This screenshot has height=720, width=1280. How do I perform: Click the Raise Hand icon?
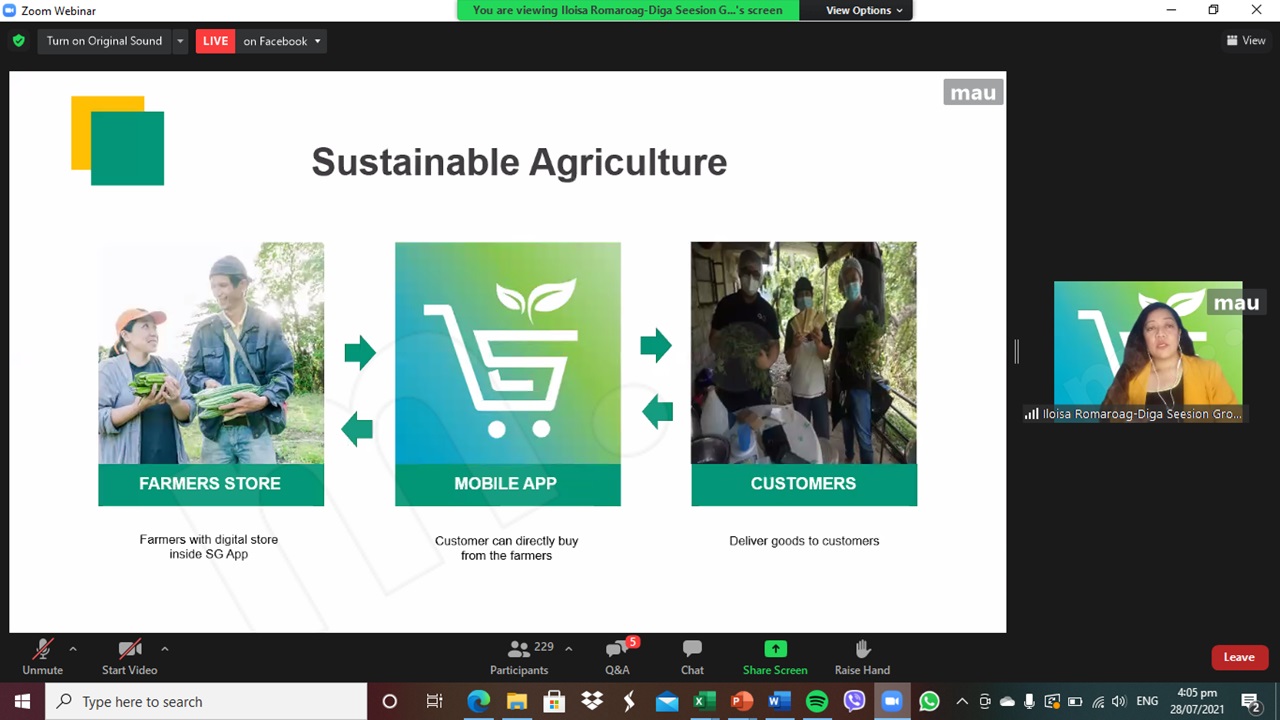[862, 649]
